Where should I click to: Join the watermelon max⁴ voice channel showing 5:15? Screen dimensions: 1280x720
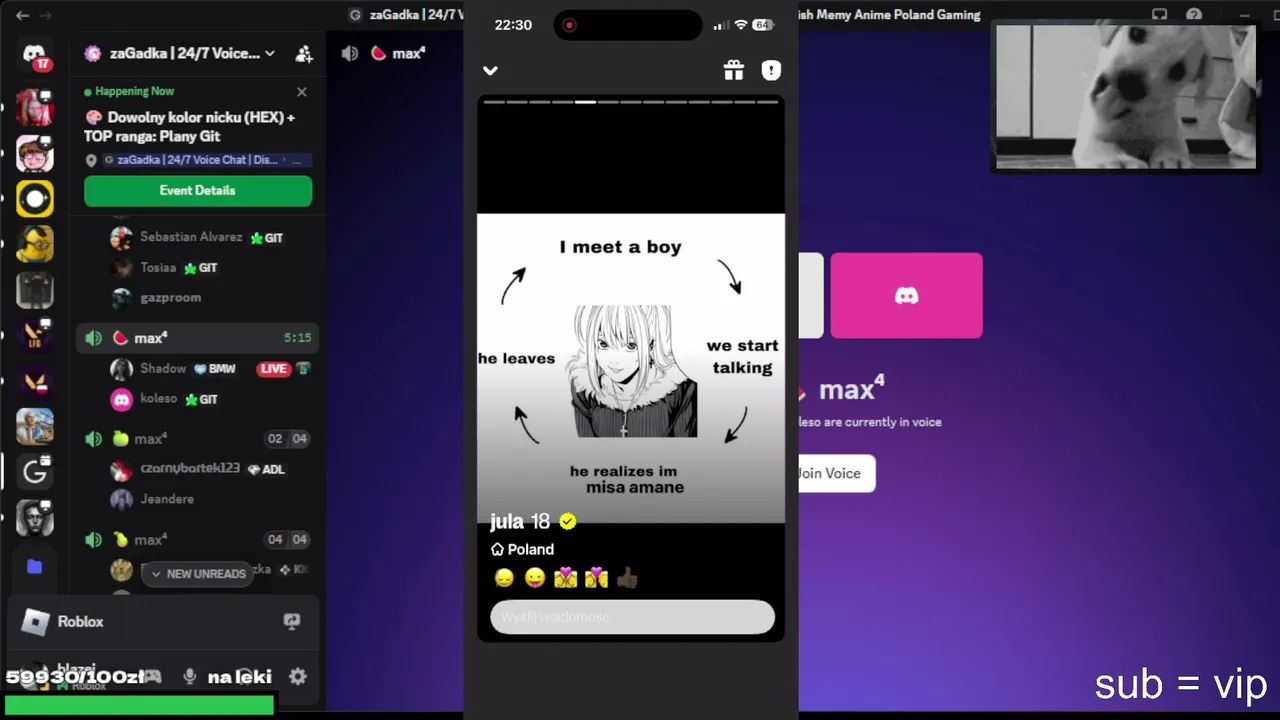pyautogui.click(x=197, y=338)
